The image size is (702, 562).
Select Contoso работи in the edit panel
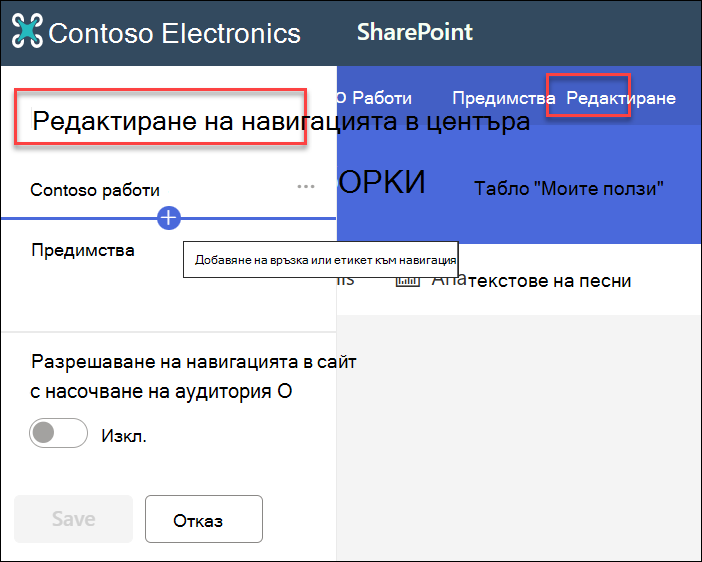click(x=95, y=190)
